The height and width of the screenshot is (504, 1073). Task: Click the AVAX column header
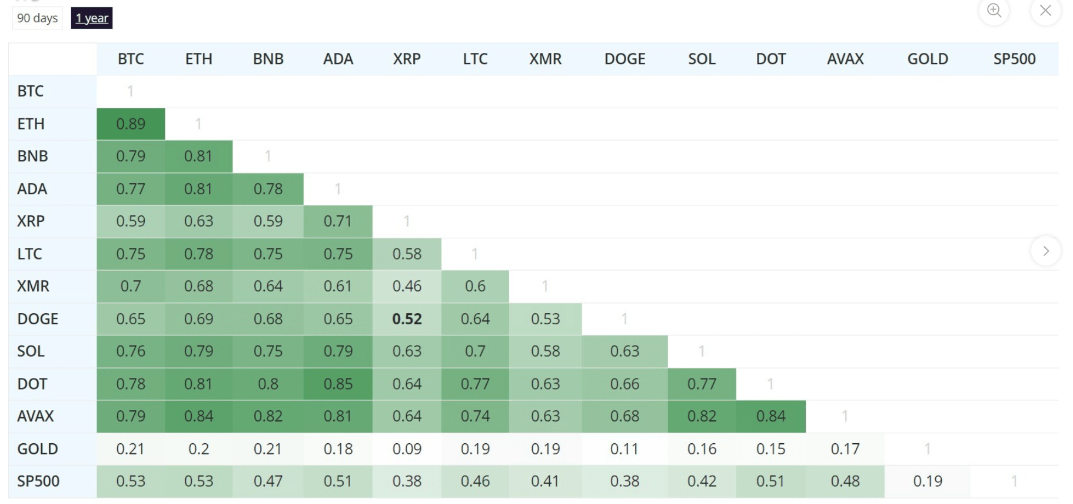(x=845, y=59)
